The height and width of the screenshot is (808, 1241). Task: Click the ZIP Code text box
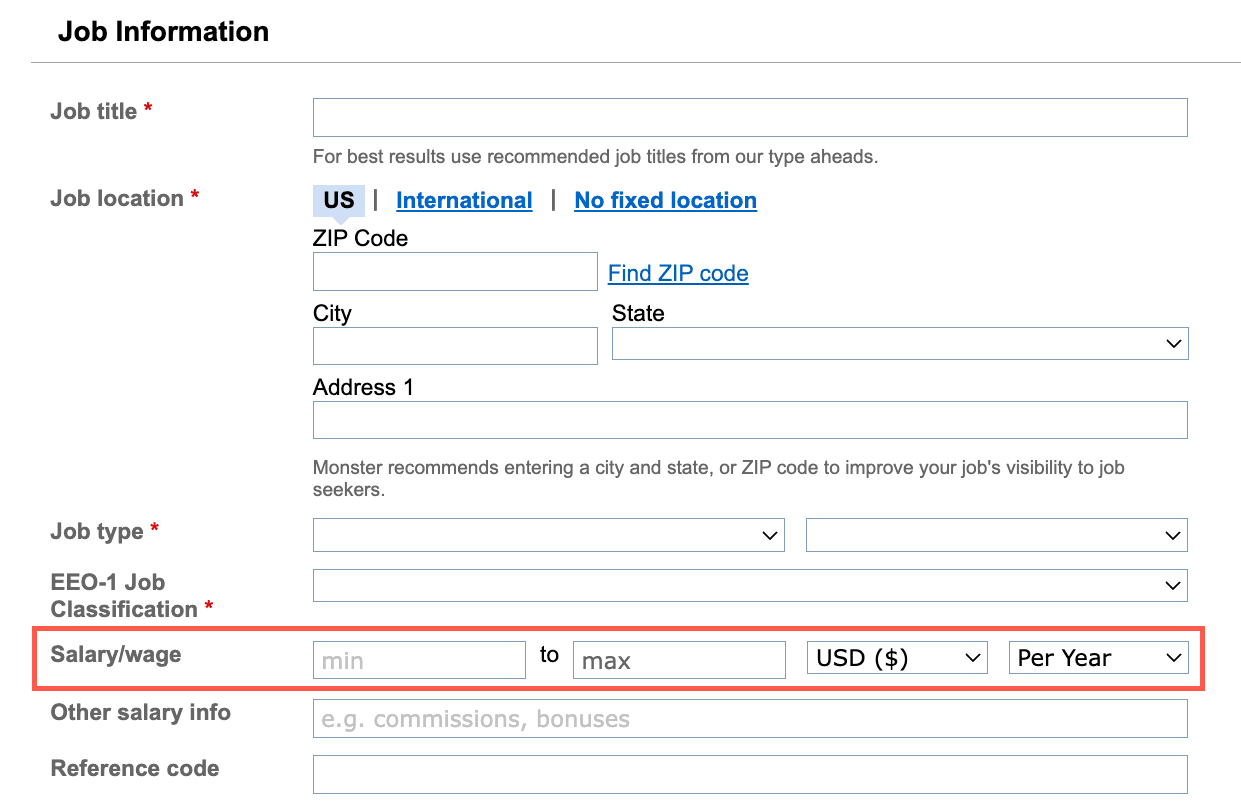pyautogui.click(x=455, y=272)
